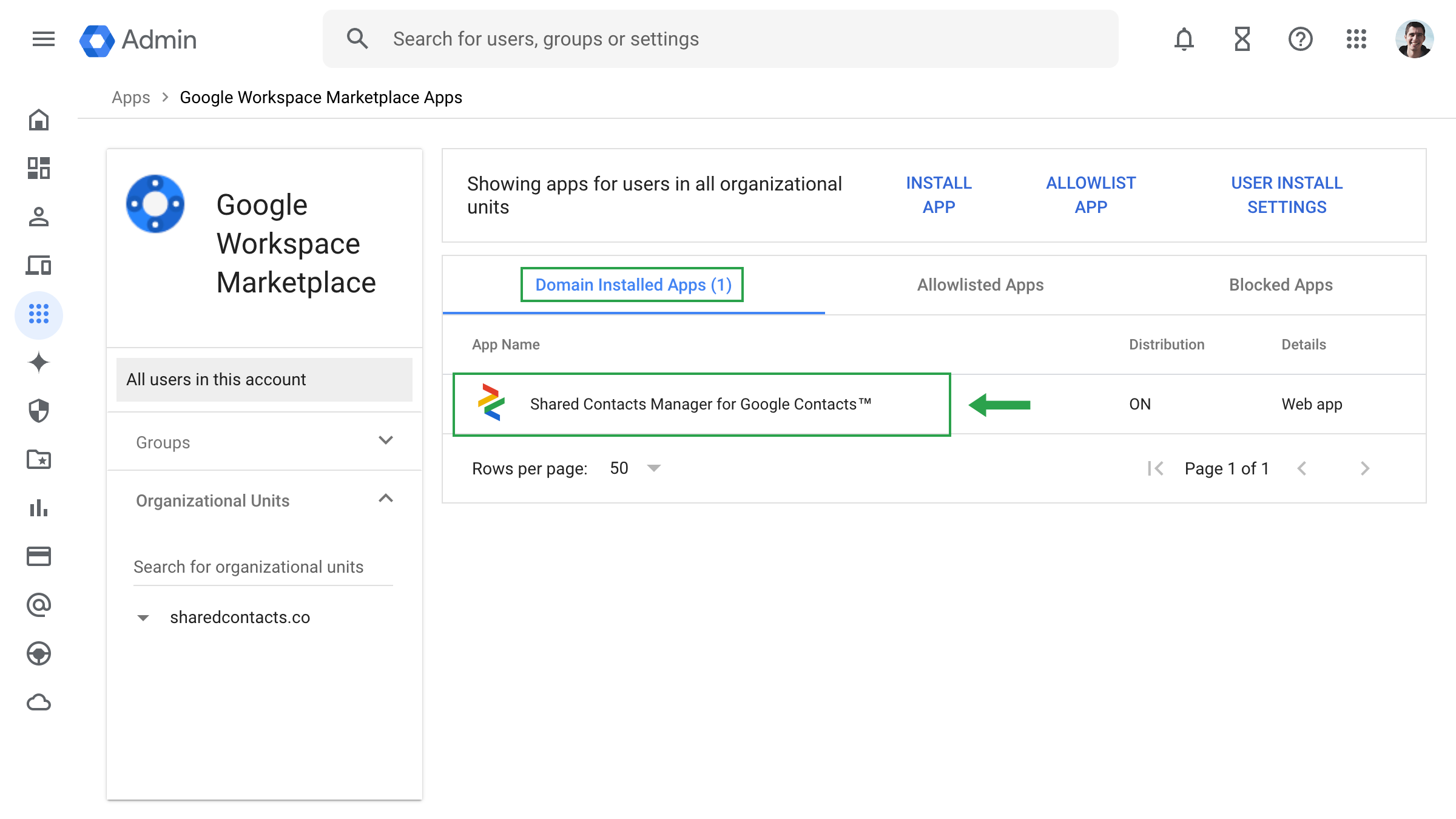Open the Security shield sidebar icon
The image size is (1456, 819).
coord(39,411)
